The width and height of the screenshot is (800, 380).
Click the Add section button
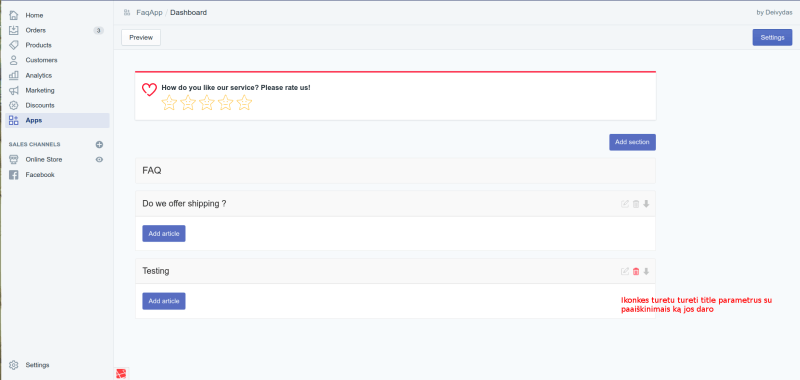point(632,142)
